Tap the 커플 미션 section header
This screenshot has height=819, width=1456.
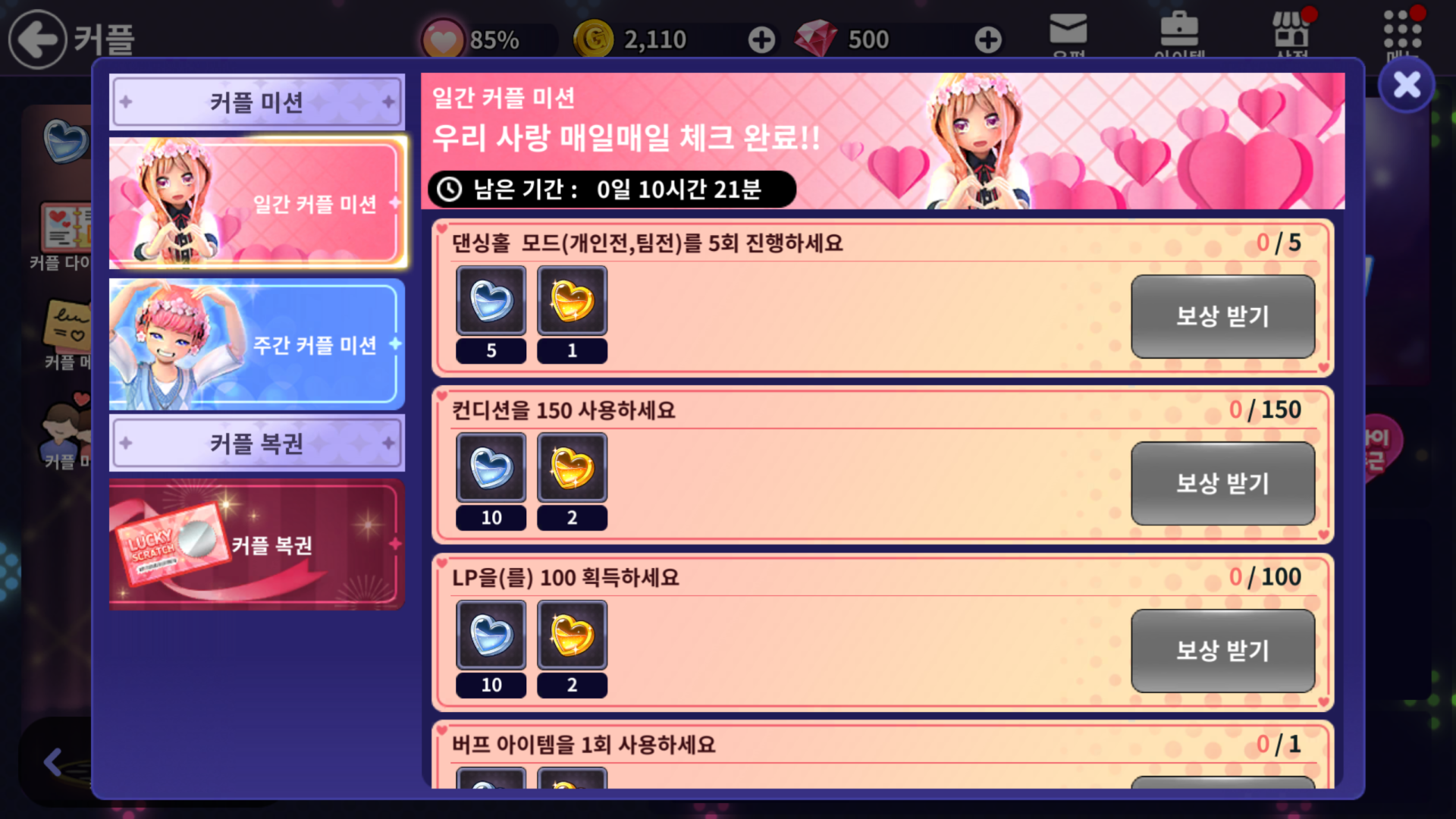257,102
